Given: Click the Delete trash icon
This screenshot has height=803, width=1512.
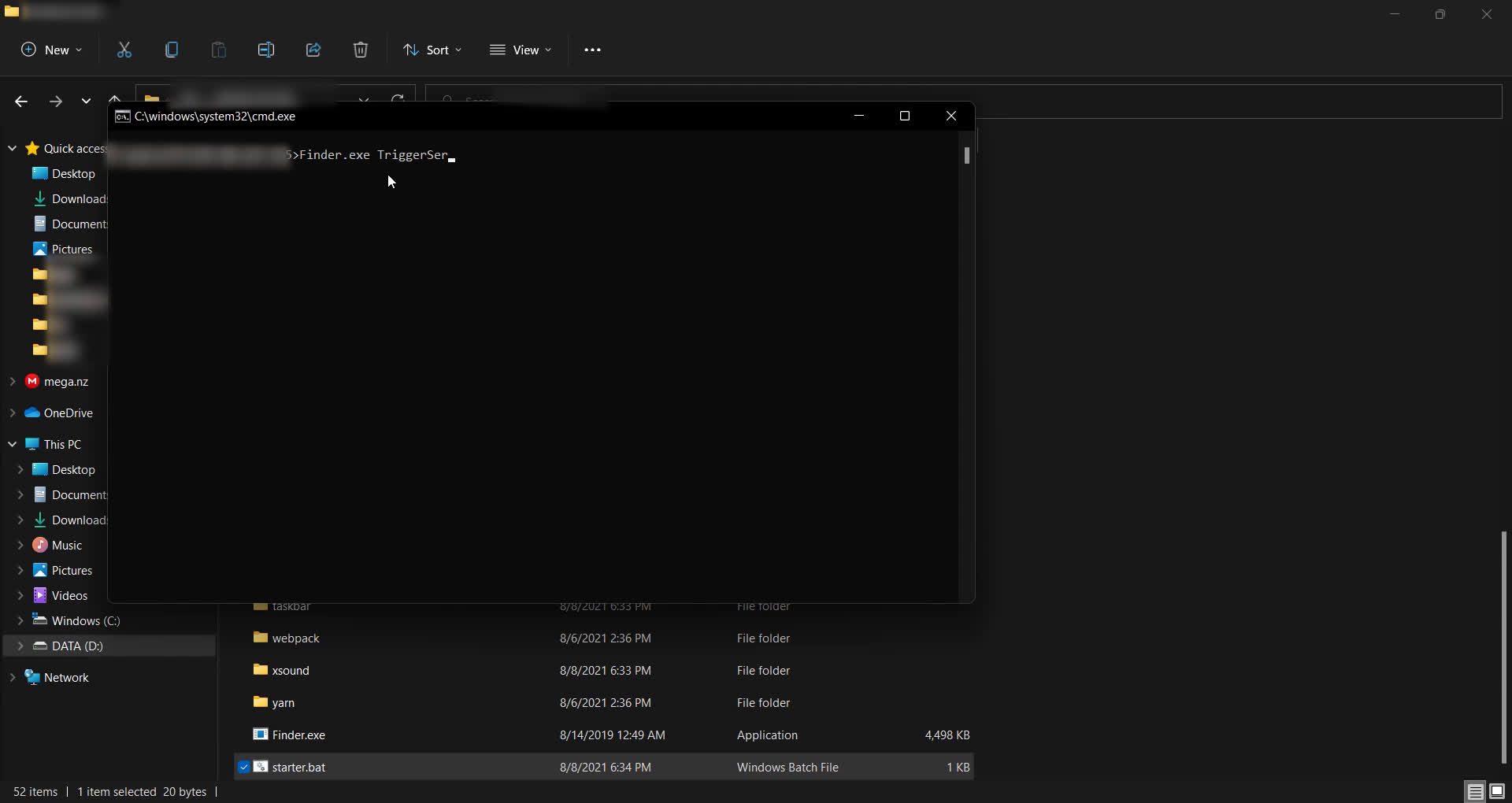Looking at the screenshot, I should (361, 50).
